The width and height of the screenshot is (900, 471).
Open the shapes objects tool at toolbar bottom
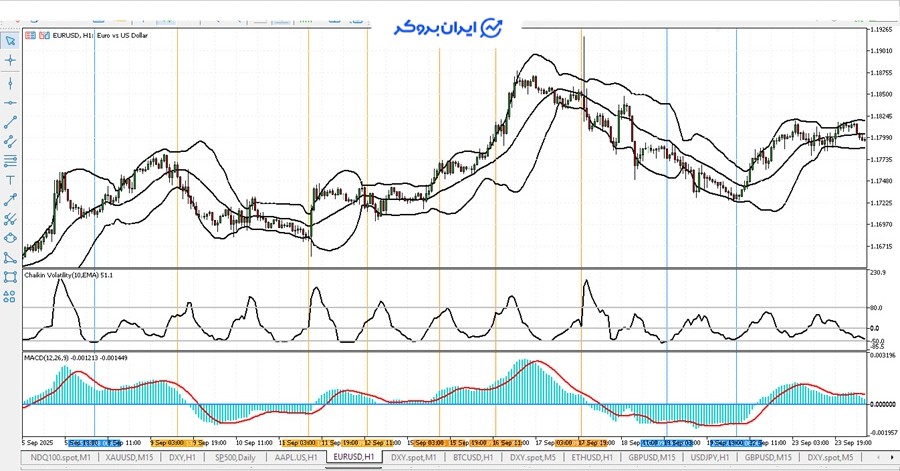tap(10, 295)
